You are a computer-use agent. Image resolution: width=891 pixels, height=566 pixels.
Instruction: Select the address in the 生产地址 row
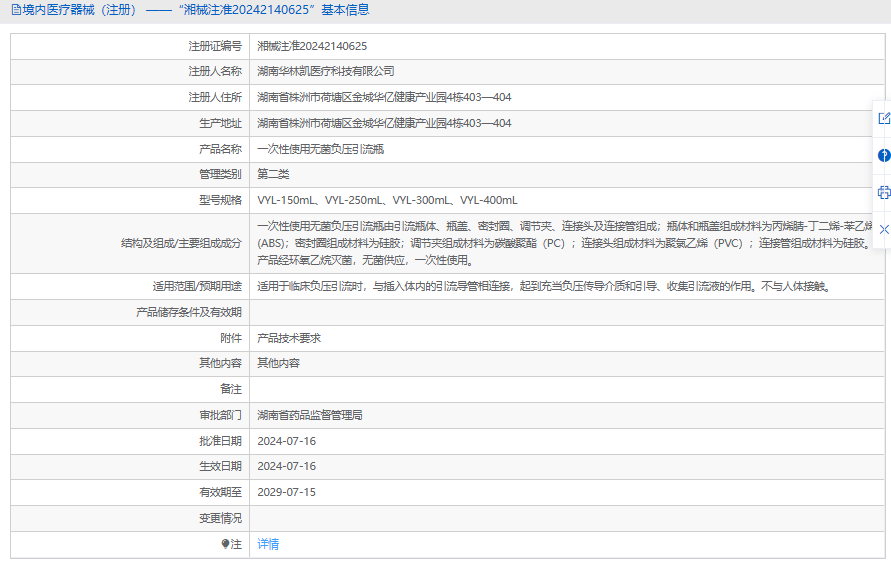(384, 123)
